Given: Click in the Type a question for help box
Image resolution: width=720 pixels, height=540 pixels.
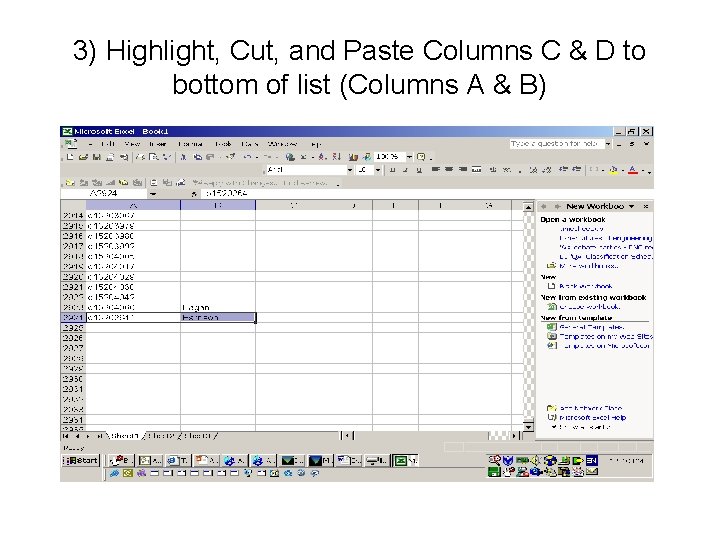Looking at the screenshot, I should 557,144.
